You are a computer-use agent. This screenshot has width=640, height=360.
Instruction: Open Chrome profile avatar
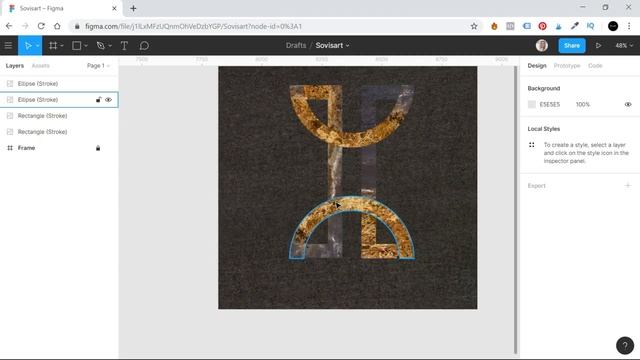[613, 26]
